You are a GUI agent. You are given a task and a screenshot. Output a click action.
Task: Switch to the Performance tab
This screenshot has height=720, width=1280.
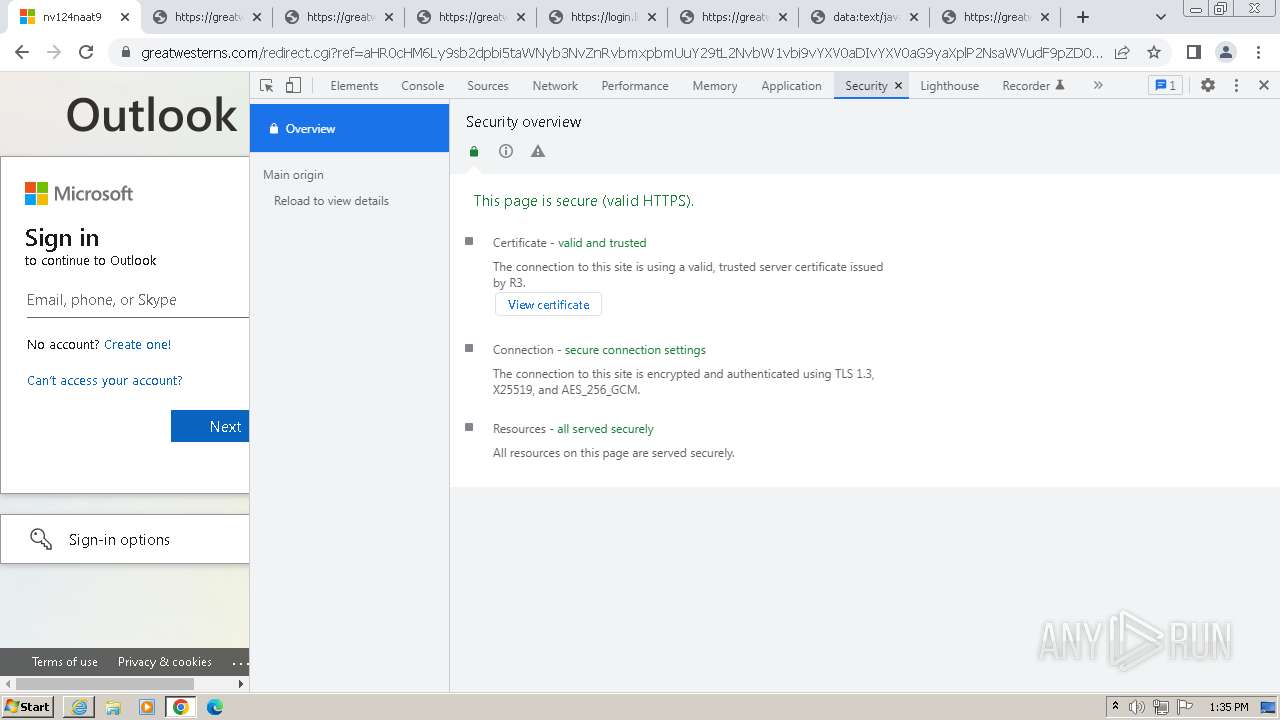635,86
